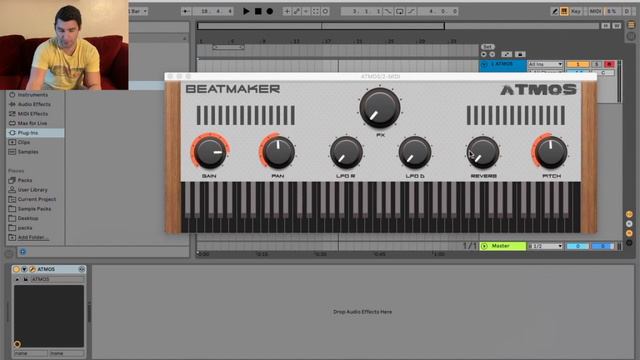
Task: Open User Library in browser
Action: point(32,190)
